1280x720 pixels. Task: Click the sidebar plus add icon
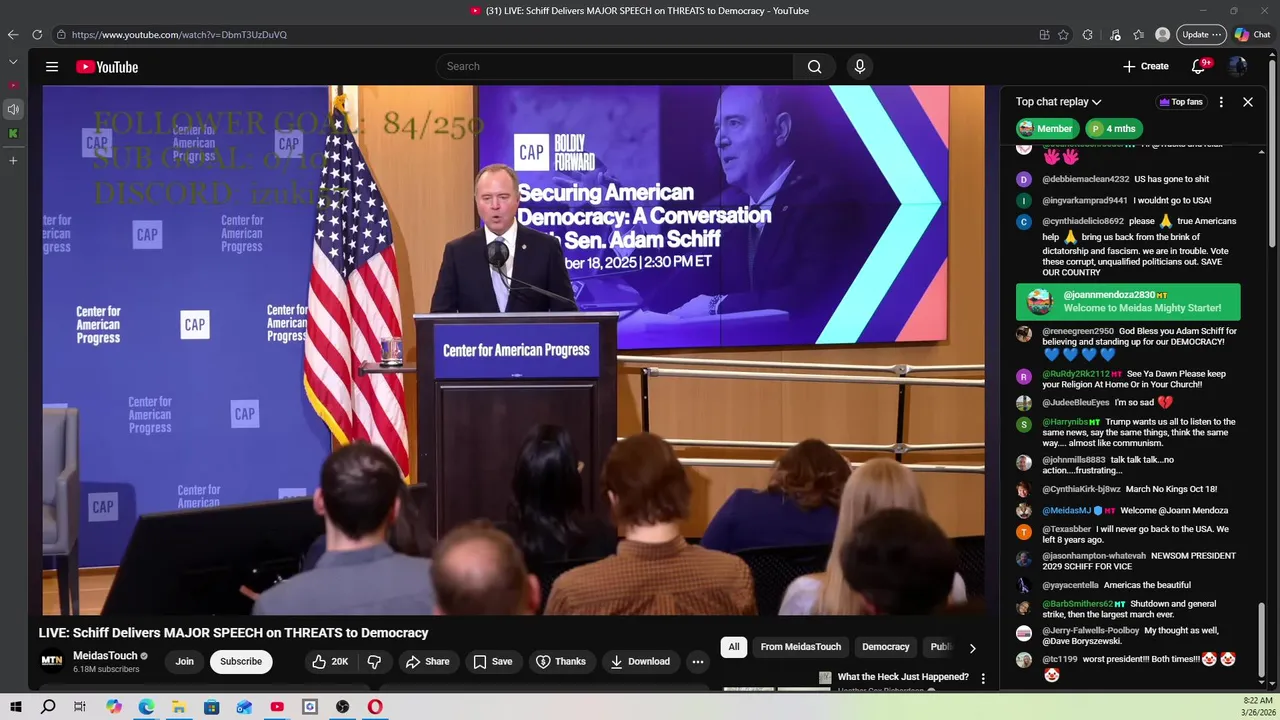pyautogui.click(x=13, y=160)
